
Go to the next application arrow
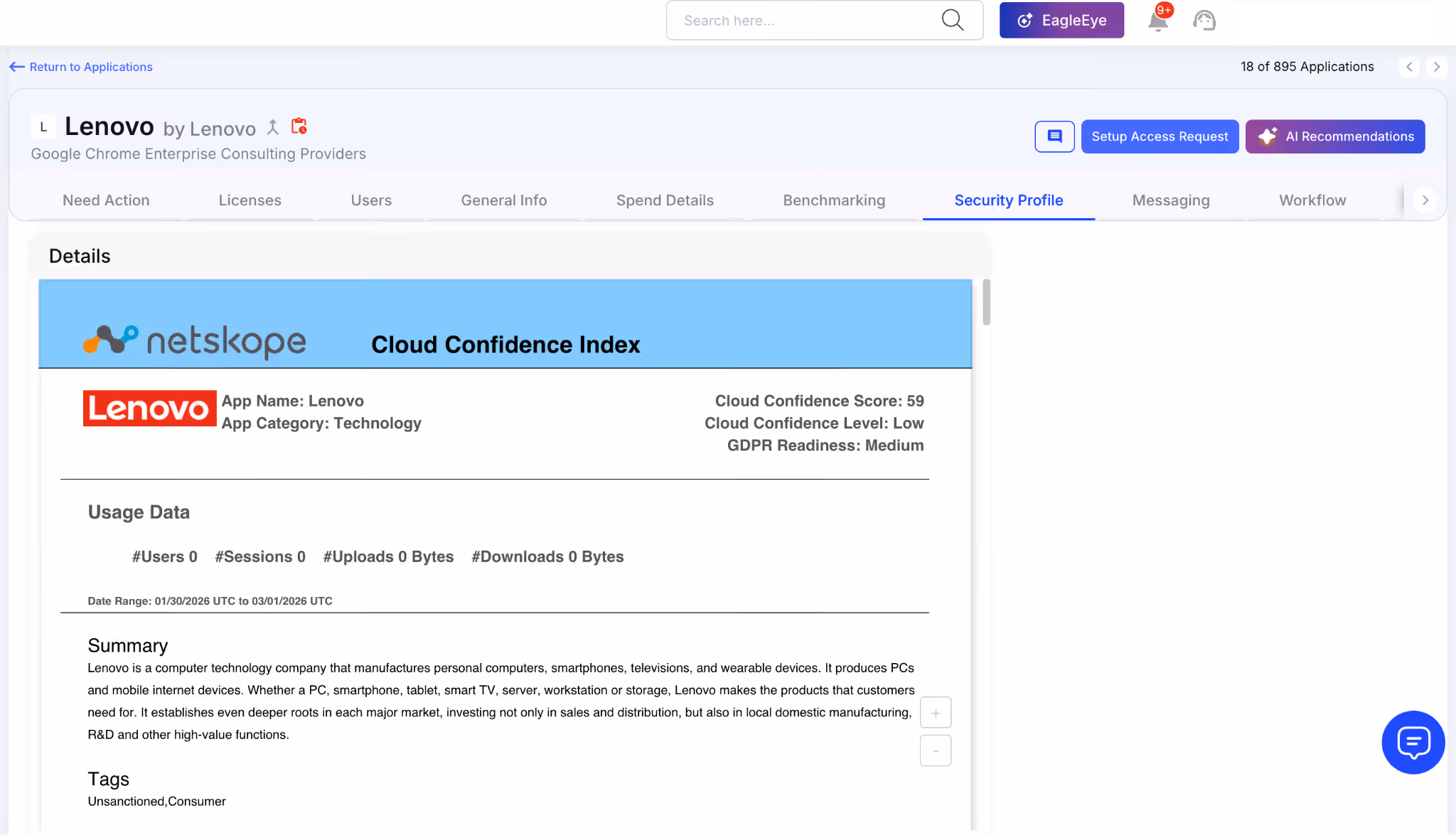[1437, 67]
